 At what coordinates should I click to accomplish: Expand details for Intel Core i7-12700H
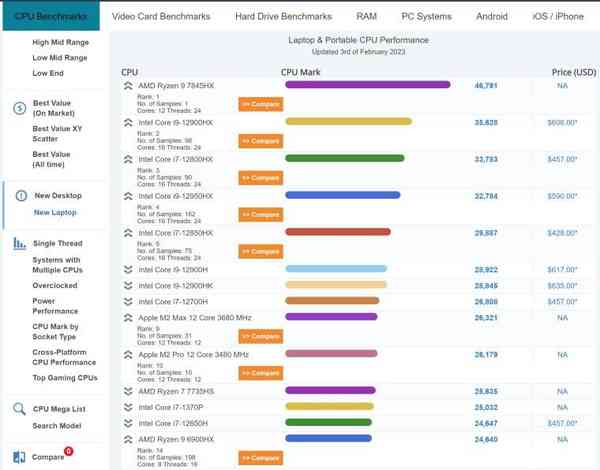tap(127, 300)
